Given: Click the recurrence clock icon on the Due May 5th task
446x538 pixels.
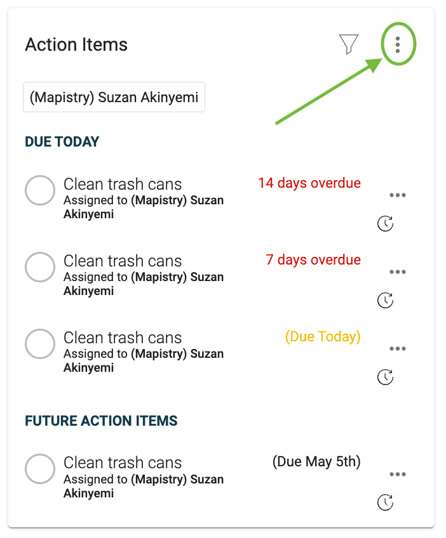Looking at the screenshot, I should tap(385, 503).
